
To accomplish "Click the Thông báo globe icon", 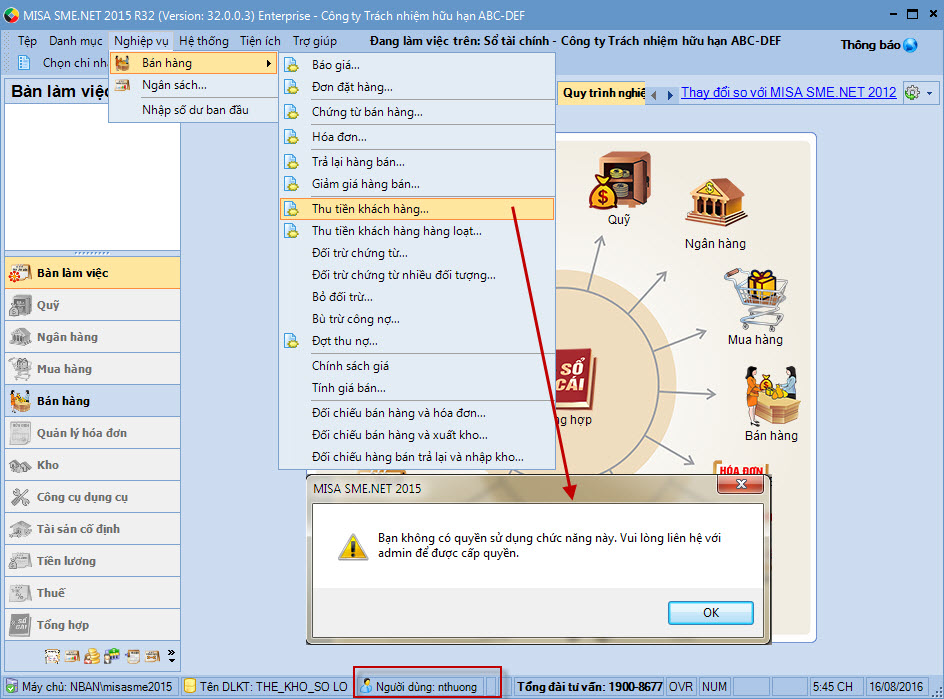I will (911, 45).
